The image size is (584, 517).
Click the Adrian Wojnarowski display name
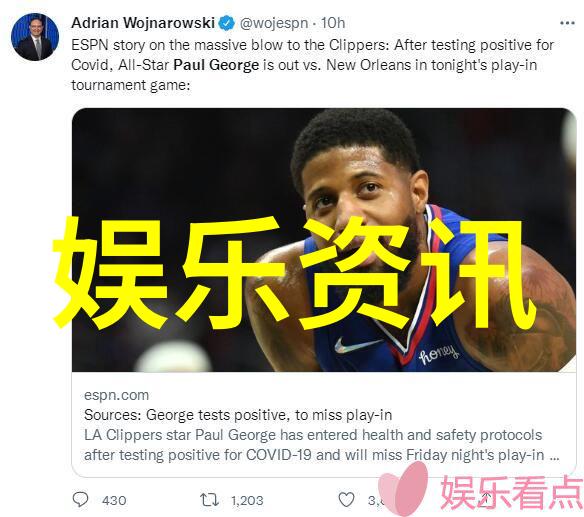[x=143, y=23]
